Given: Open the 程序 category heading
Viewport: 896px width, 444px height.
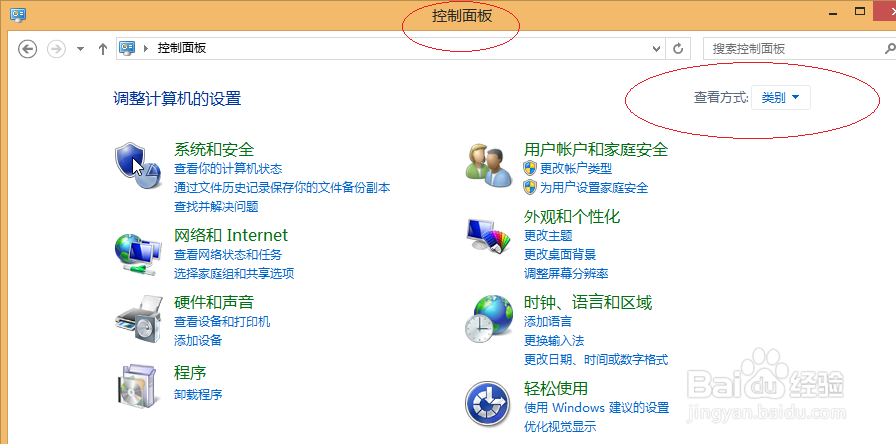Looking at the screenshot, I should (190, 373).
